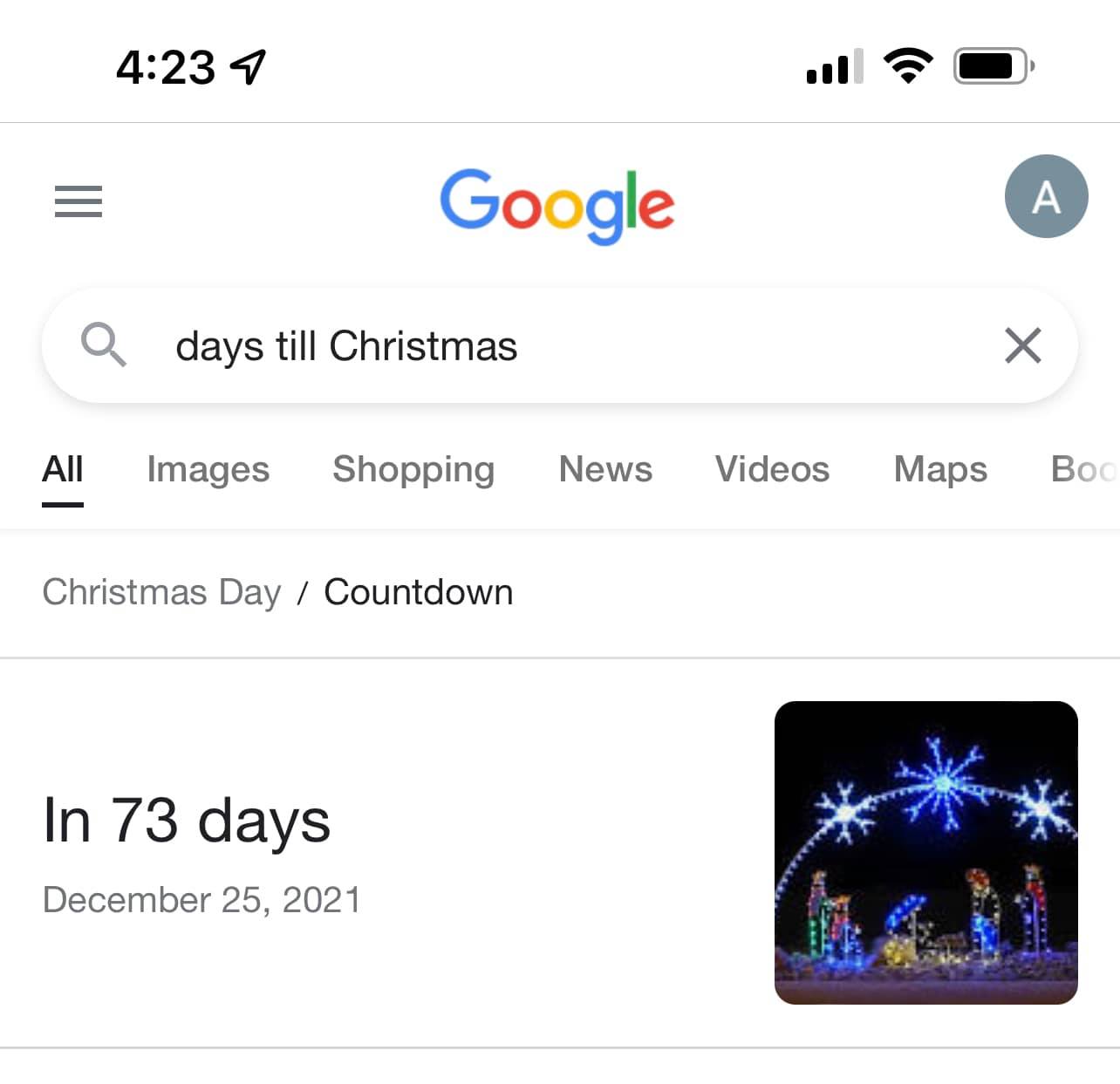Tap the Google logo
The width and height of the screenshot is (1120, 1084).
[x=557, y=205]
